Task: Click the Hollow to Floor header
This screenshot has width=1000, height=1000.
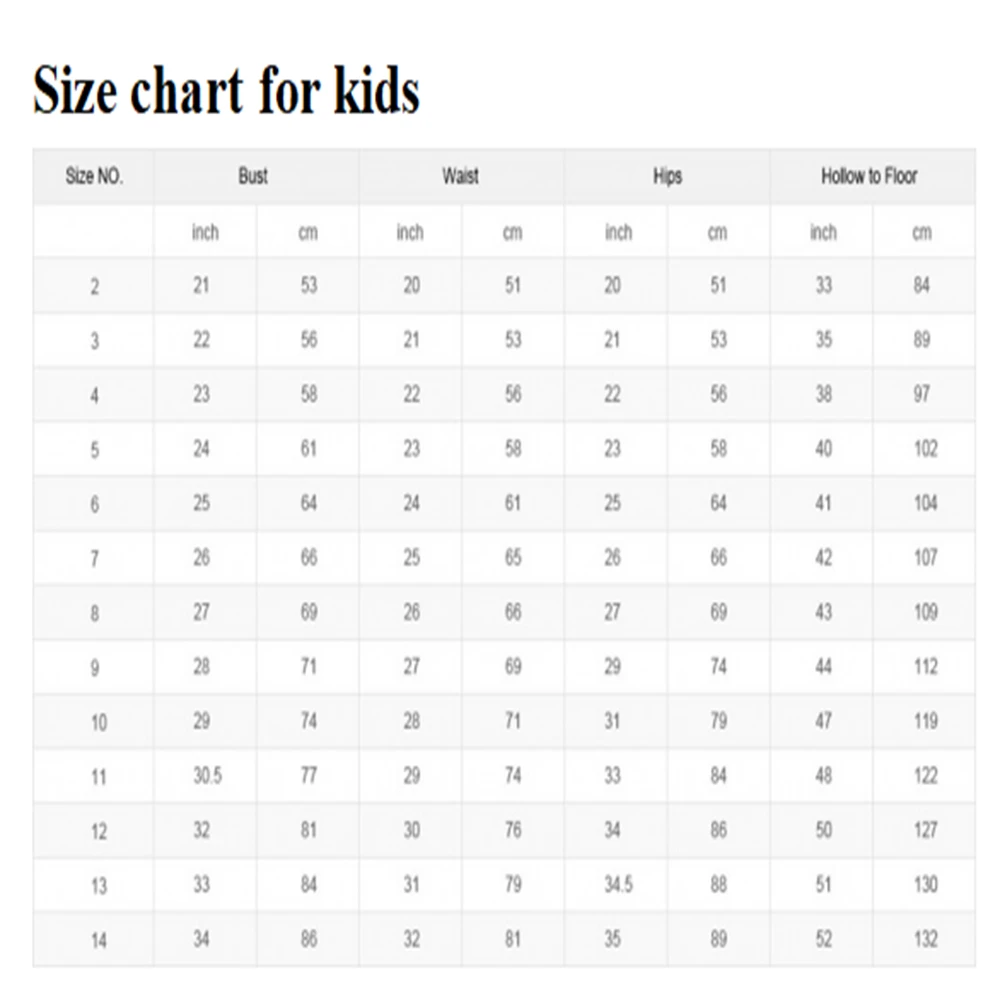Action: (x=869, y=177)
